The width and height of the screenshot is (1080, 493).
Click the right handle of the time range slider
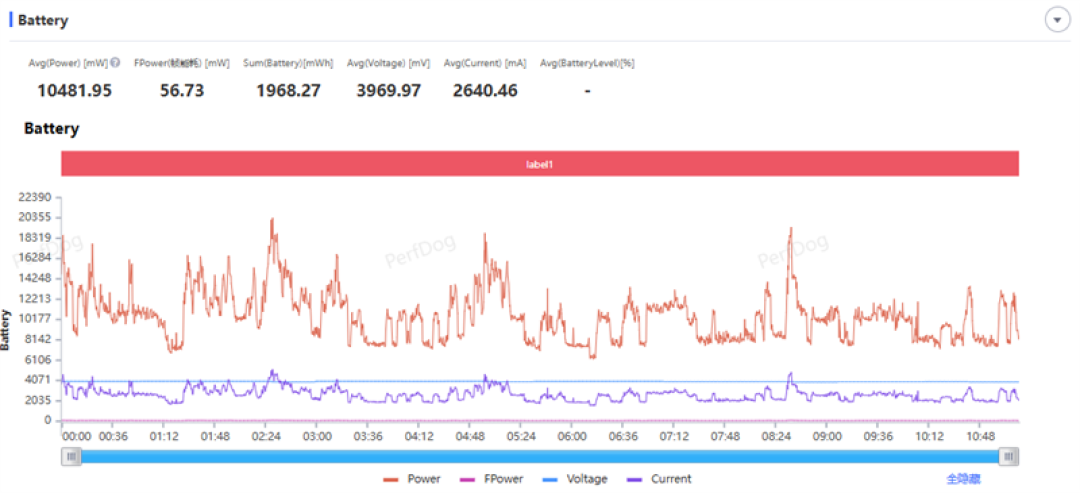[1009, 456]
